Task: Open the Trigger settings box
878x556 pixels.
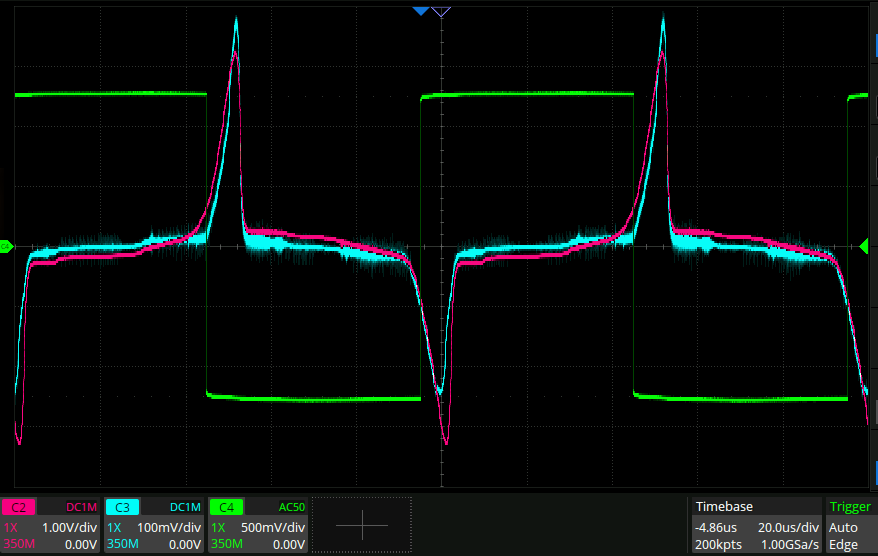Action: tap(851, 525)
